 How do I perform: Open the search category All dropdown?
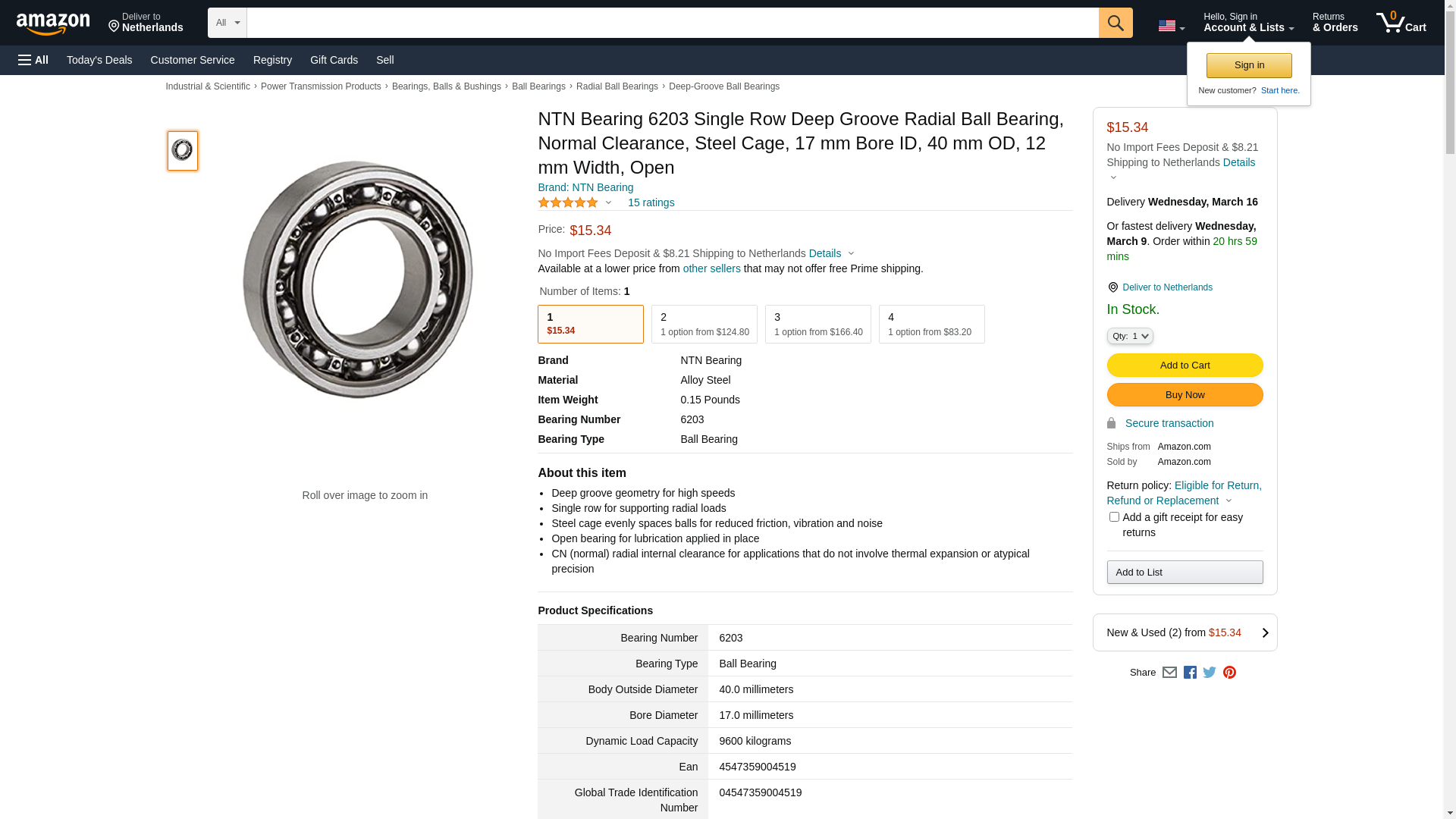(227, 23)
